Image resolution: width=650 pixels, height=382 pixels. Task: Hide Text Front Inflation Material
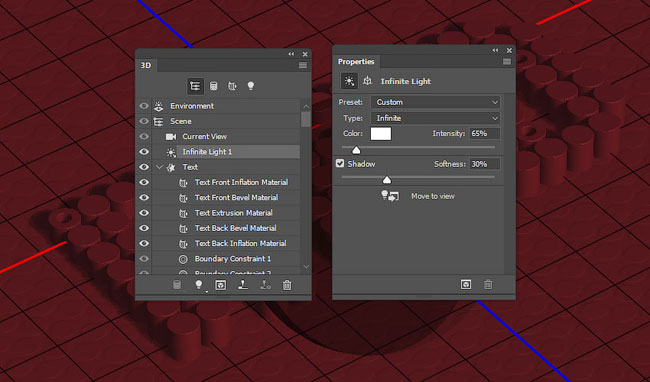144,182
